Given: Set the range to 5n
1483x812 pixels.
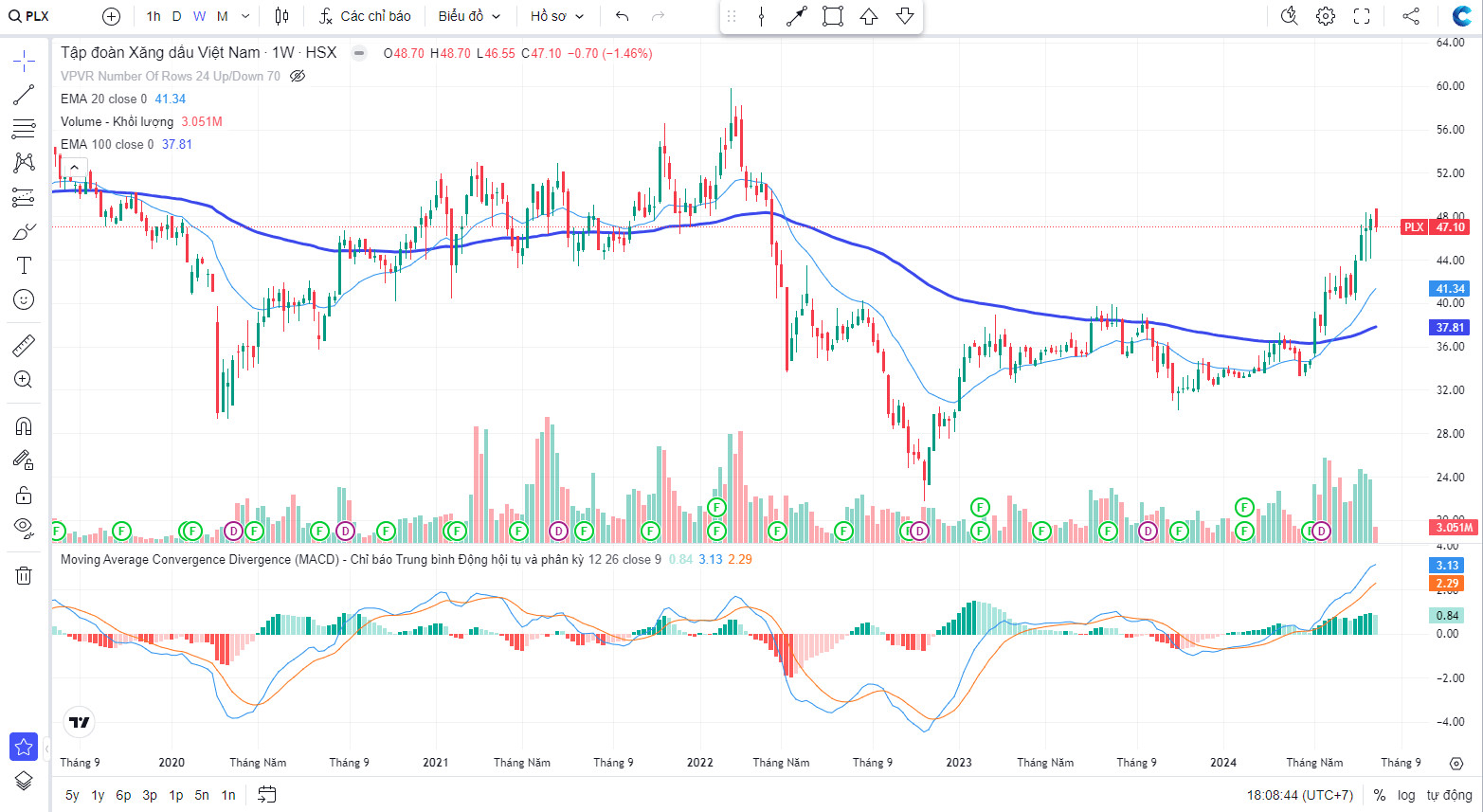Looking at the screenshot, I should point(202,795).
